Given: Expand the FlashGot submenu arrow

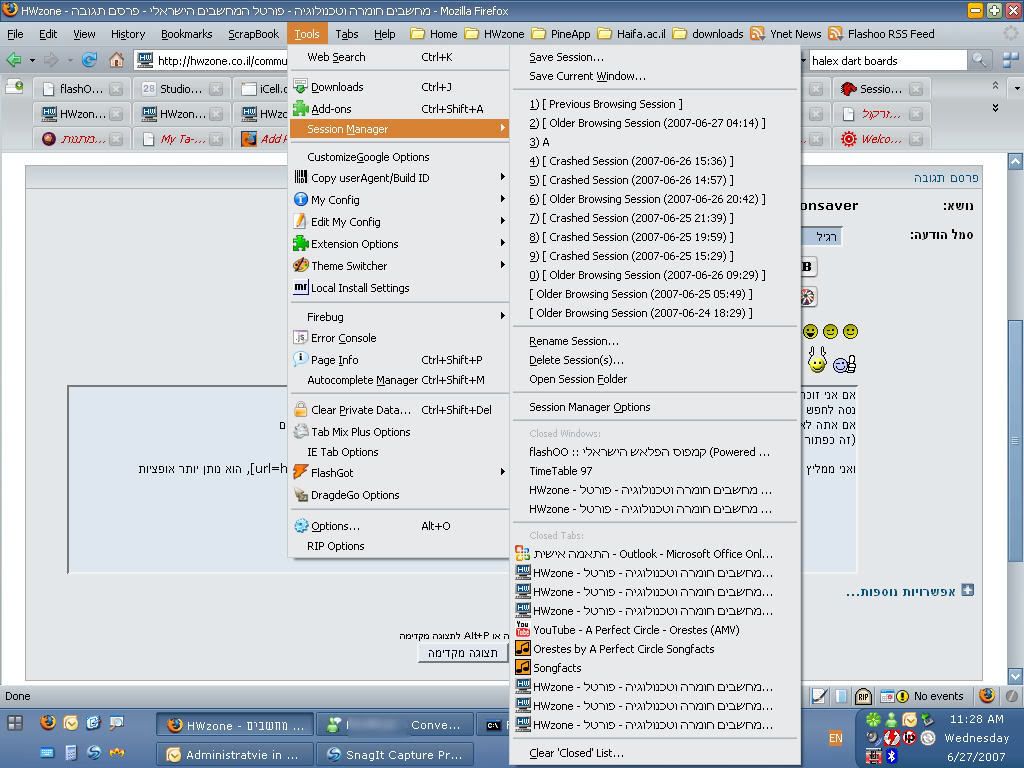Looking at the screenshot, I should 502,472.
